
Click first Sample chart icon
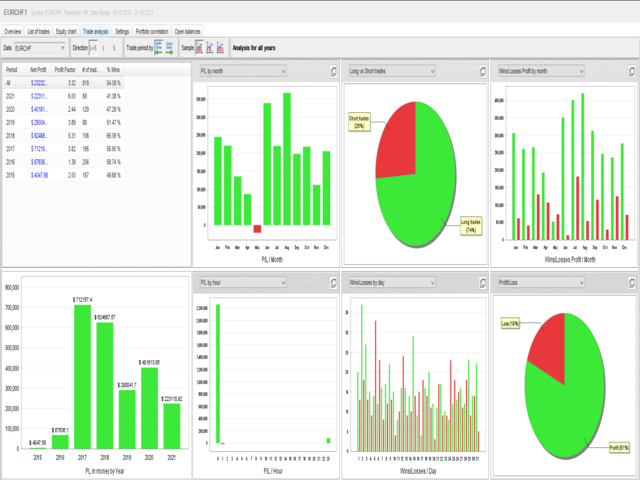click(x=200, y=47)
